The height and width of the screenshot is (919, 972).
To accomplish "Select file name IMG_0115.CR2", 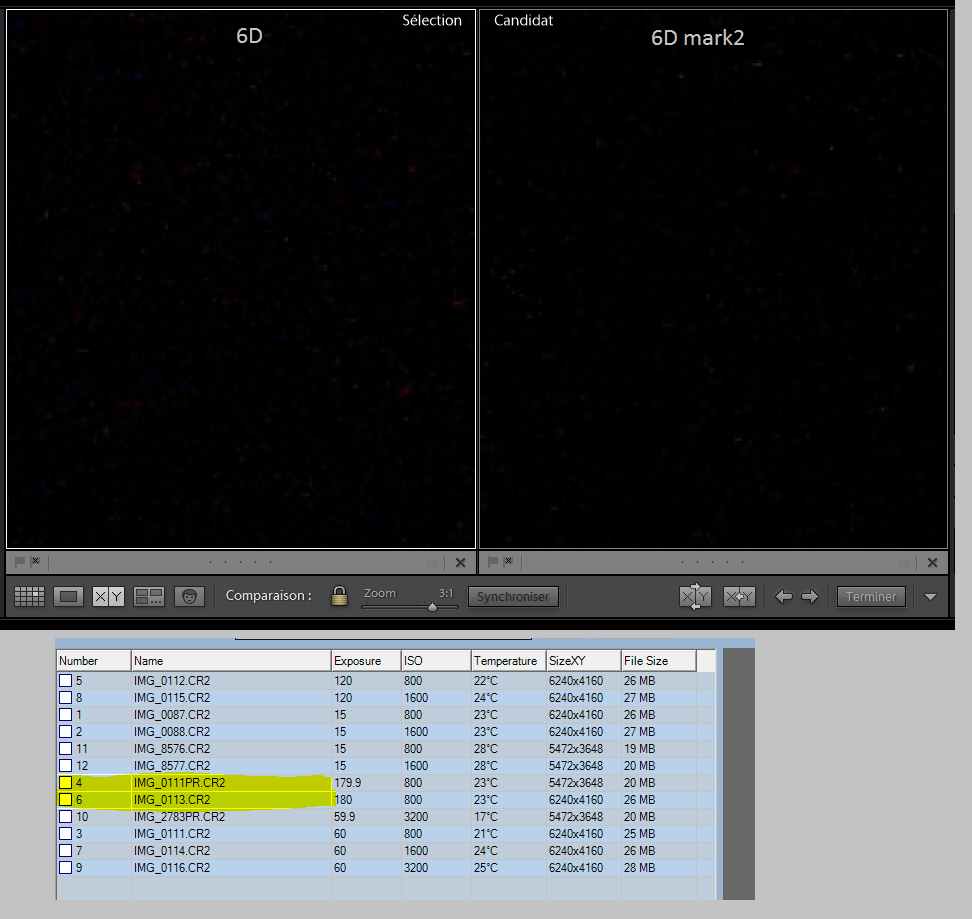I will [x=172, y=698].
